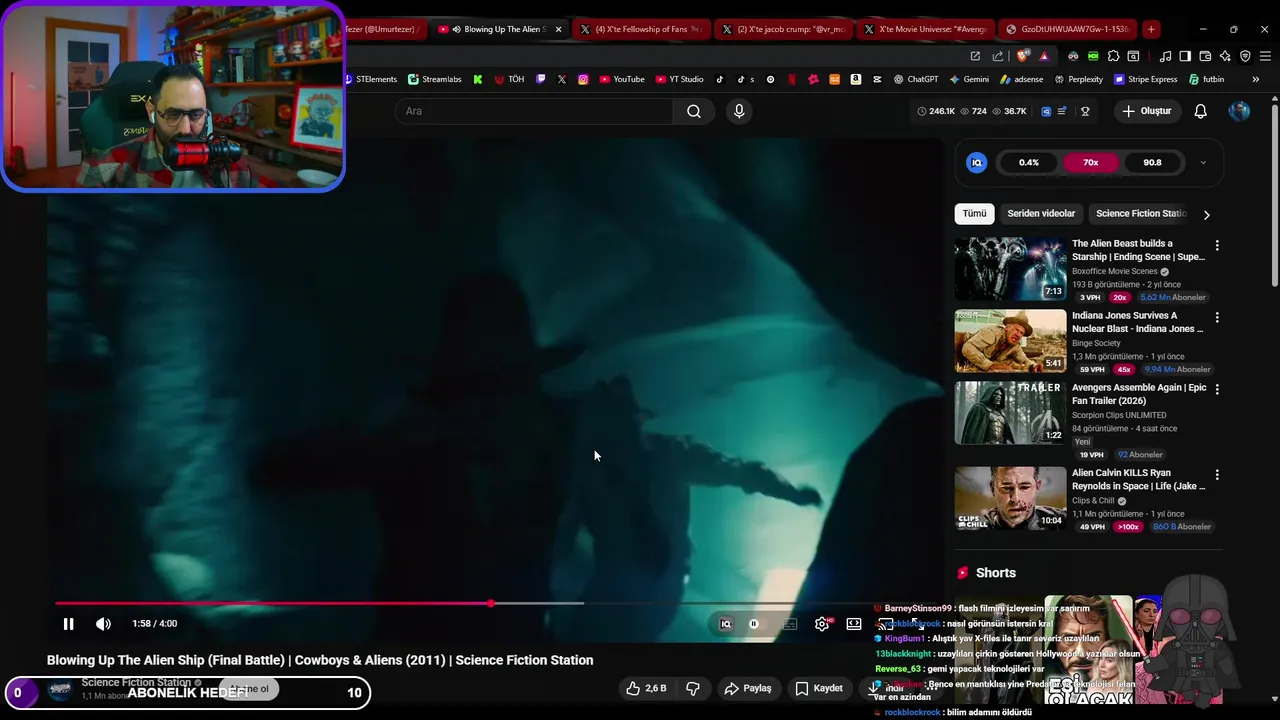The image size is (1280, 720).
Task: Open Alien Calvin KILLS Ryan Reynolds title
Action: point(1139,479)
